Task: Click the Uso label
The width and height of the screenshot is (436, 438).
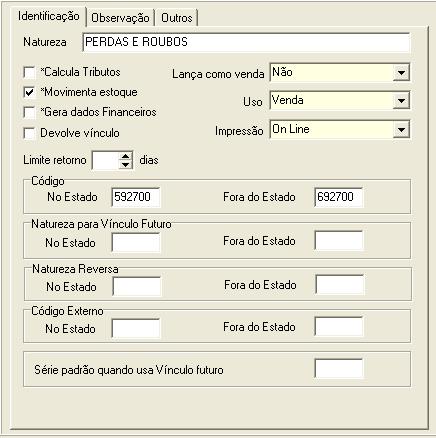Action: click(x=253, y=102)
